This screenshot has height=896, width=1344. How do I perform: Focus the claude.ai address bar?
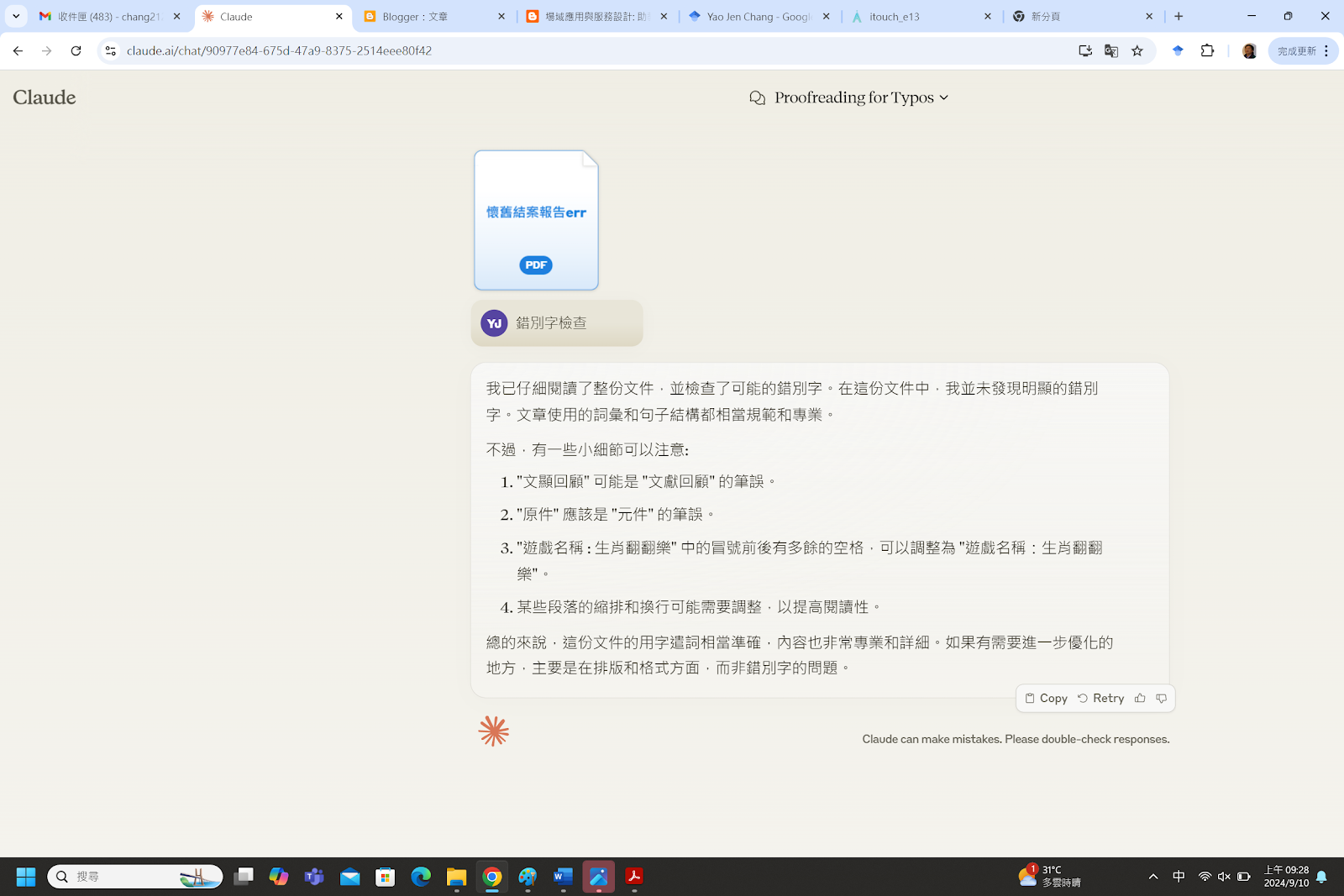pos(588,51)
